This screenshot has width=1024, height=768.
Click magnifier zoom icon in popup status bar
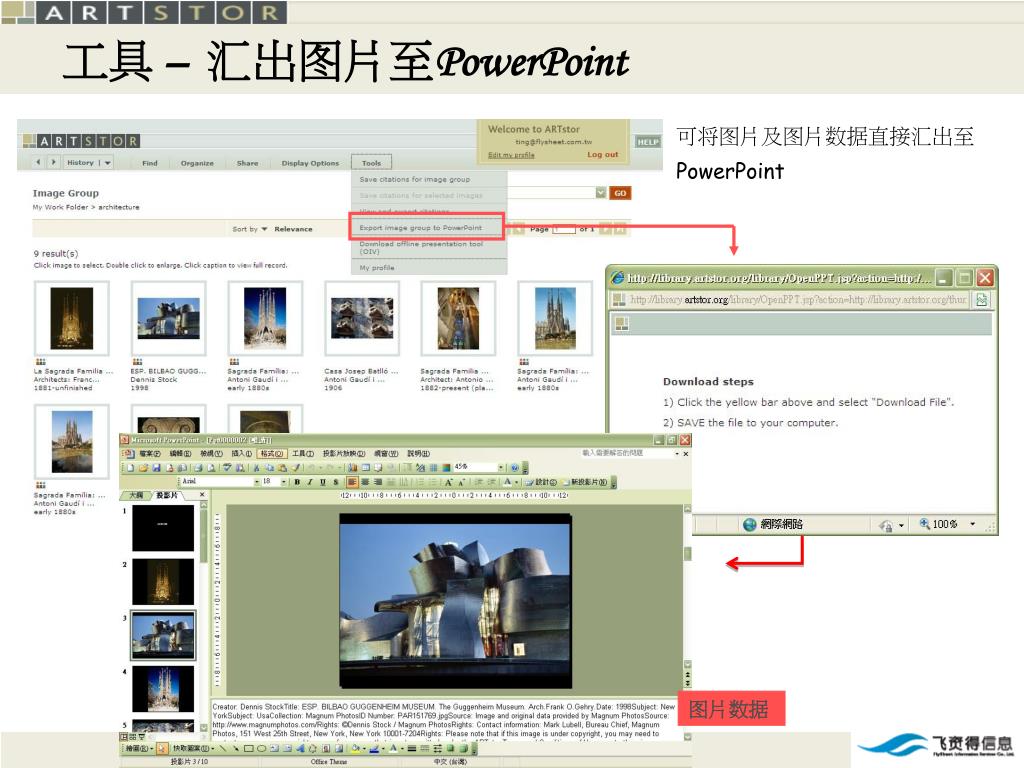925,524
